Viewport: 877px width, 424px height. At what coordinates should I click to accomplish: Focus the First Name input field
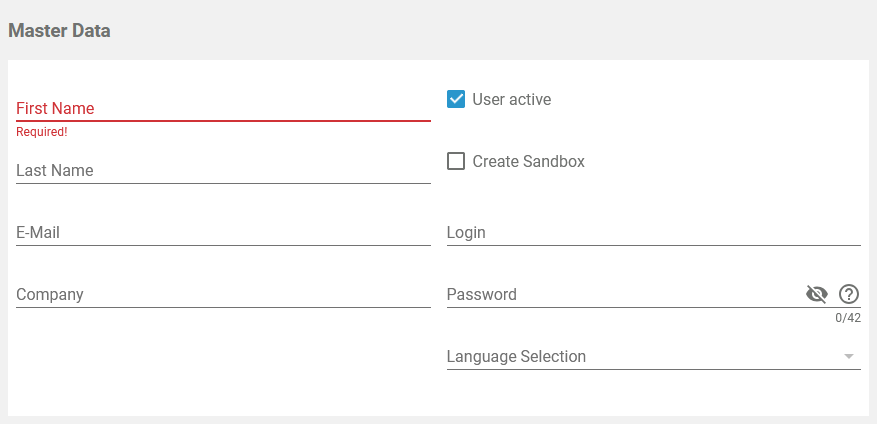[x=223, y=109]
